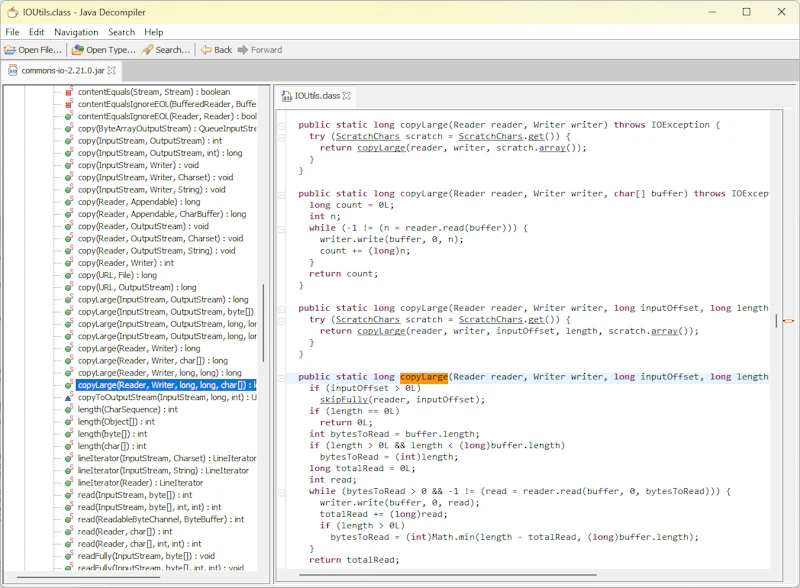
Task: Collapse the first copyLarge method code fold
Action: point(281,126)
